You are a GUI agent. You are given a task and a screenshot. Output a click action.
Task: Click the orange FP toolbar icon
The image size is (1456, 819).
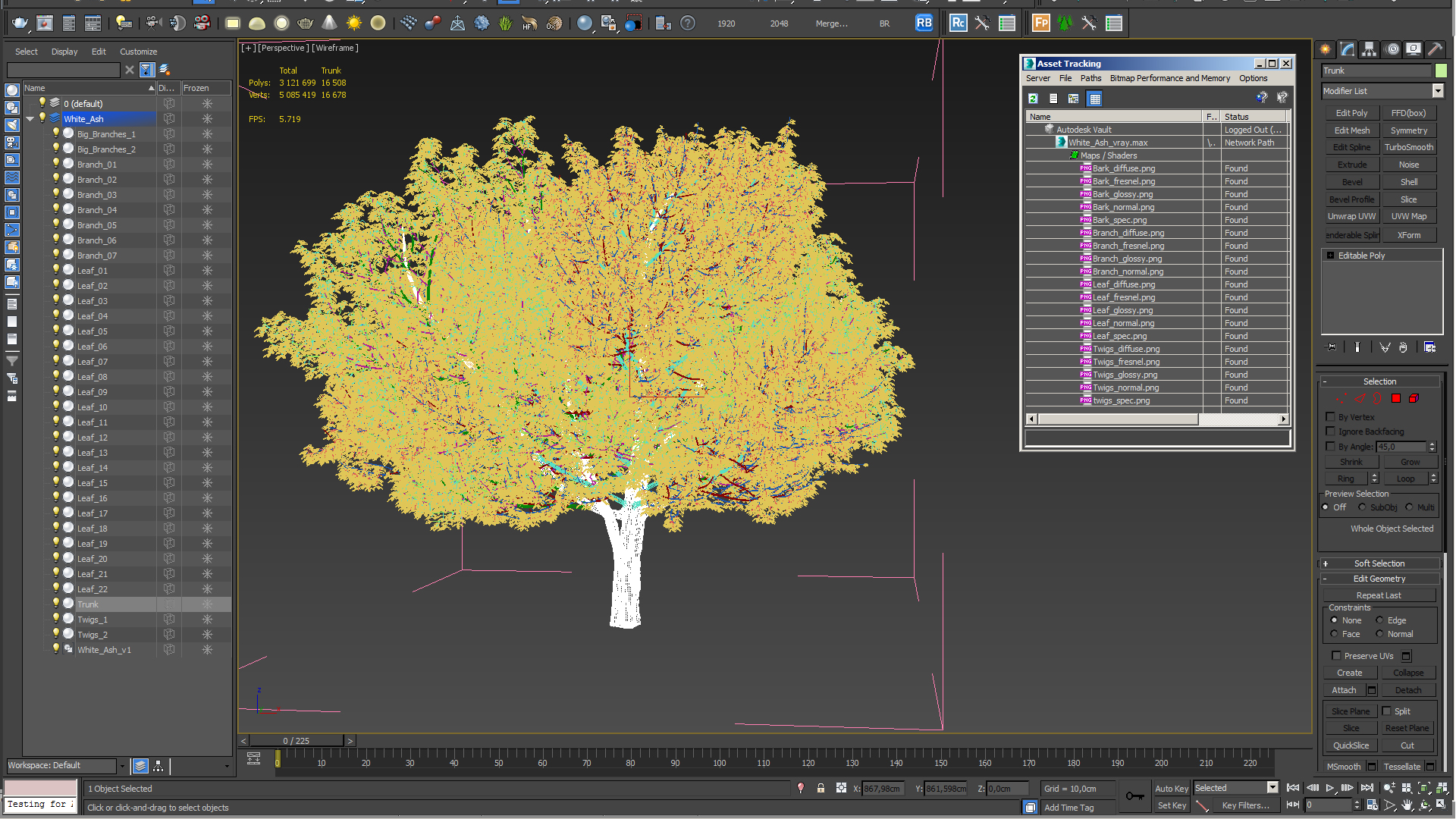(1041, 24)
